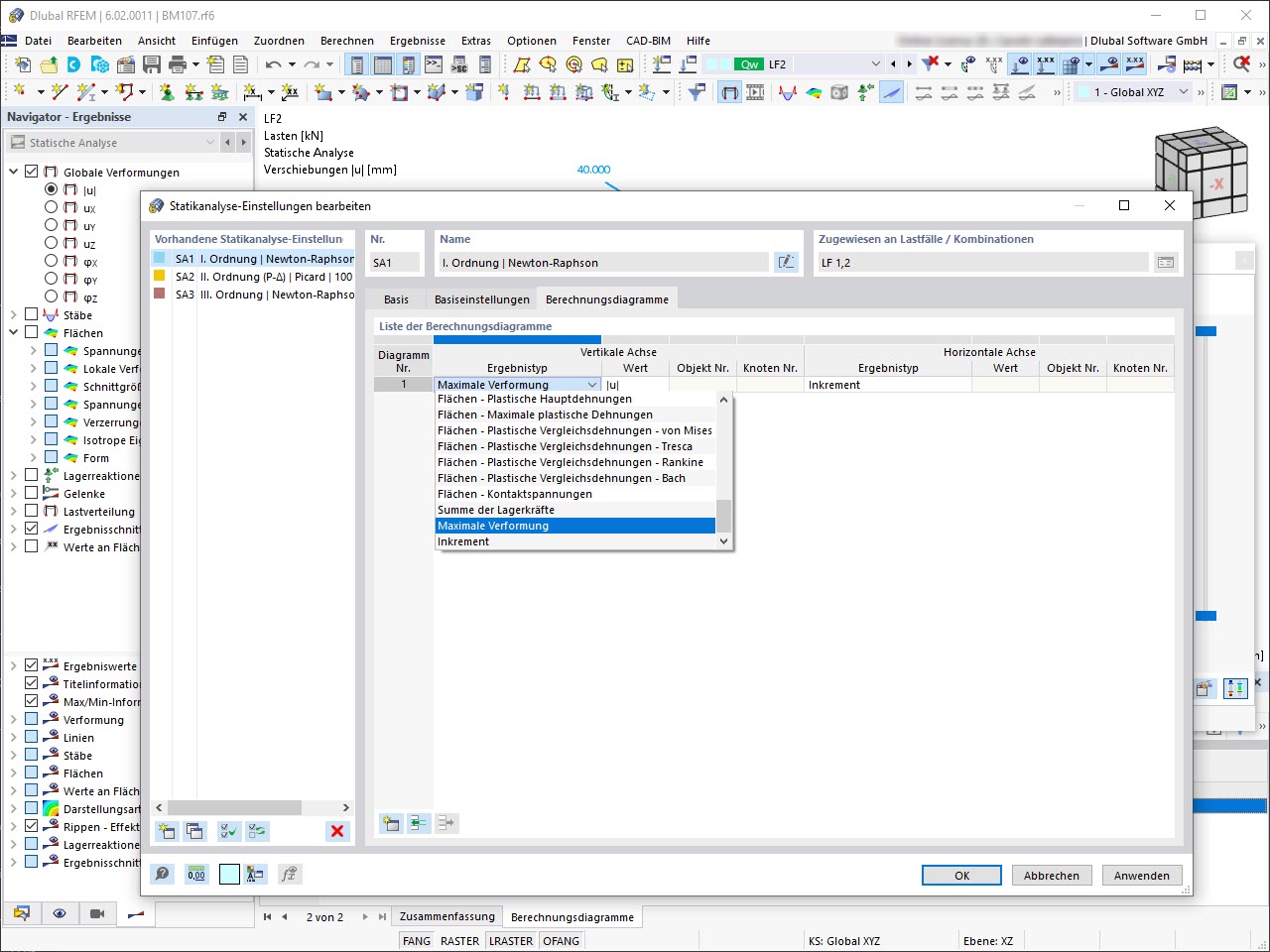Viewport: 1270px width, 952px height.
Task: Click the show result values eye icon
Action: (1110, 64)
